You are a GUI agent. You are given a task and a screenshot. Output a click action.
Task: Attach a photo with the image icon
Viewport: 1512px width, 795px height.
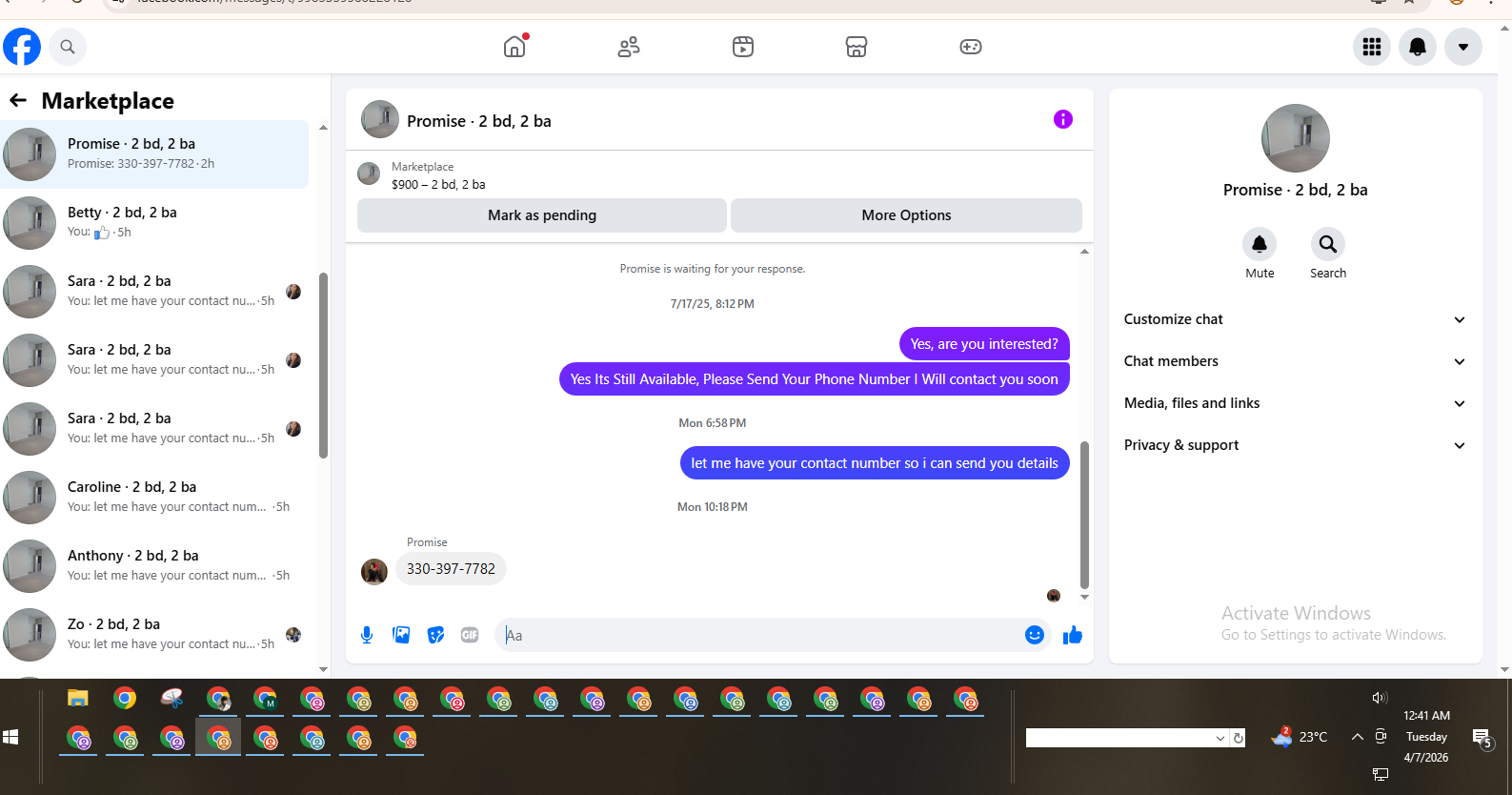click(x=401, y=635)
